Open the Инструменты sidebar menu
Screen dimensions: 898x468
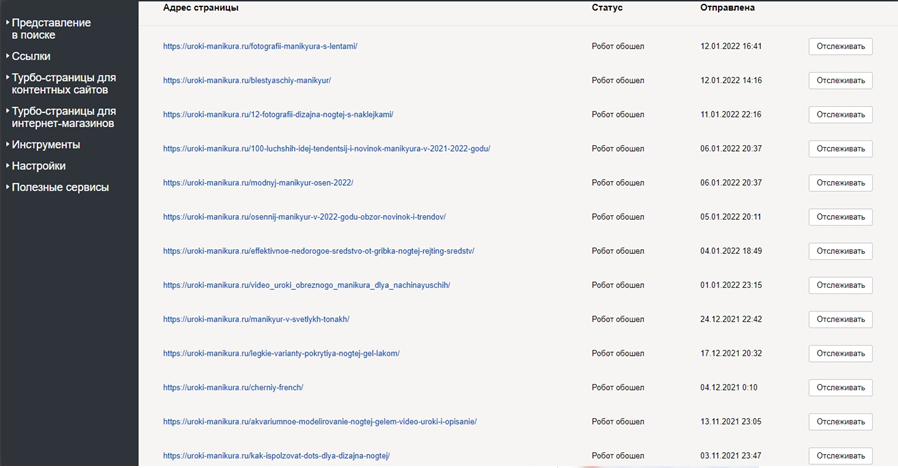[46, 145]
